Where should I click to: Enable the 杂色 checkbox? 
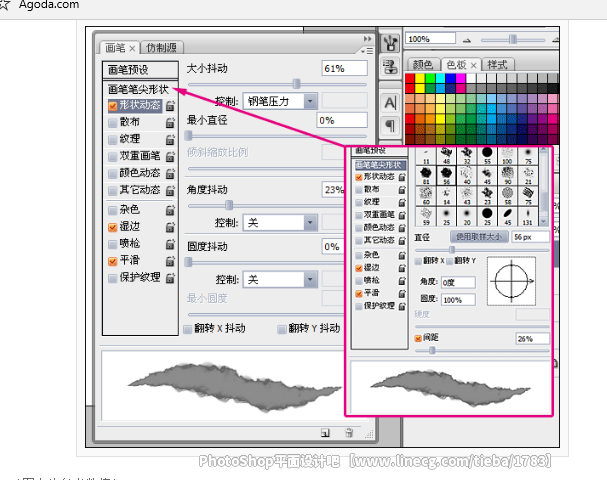click(x=113, y=210)
